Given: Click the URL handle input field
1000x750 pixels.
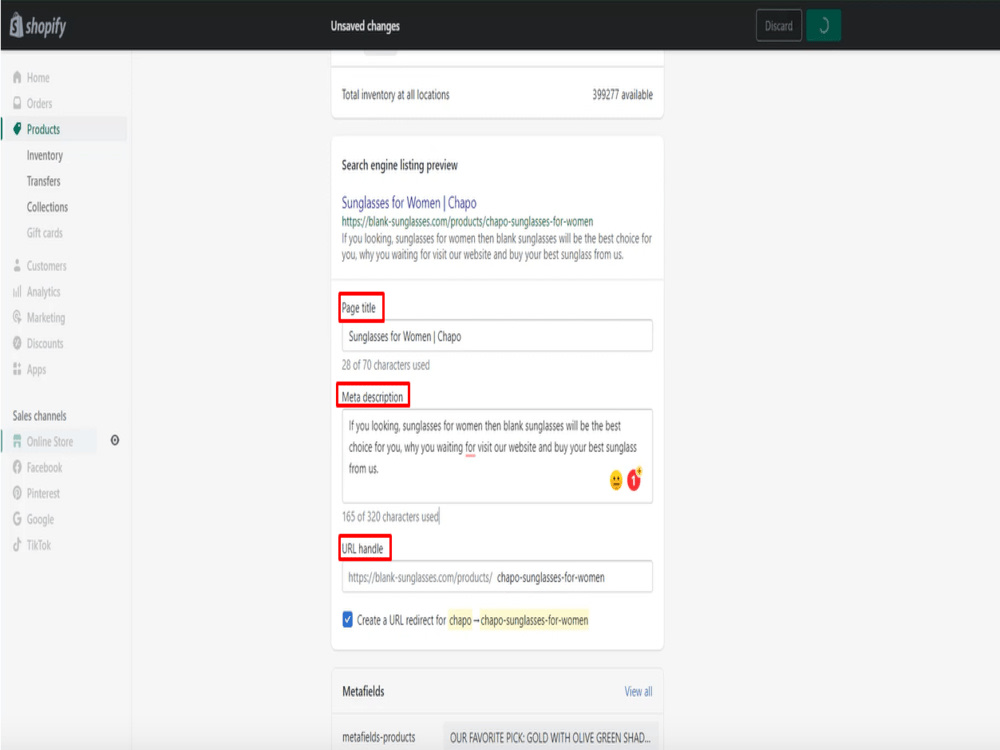Looking at the screenshot, I should (497, 577).
